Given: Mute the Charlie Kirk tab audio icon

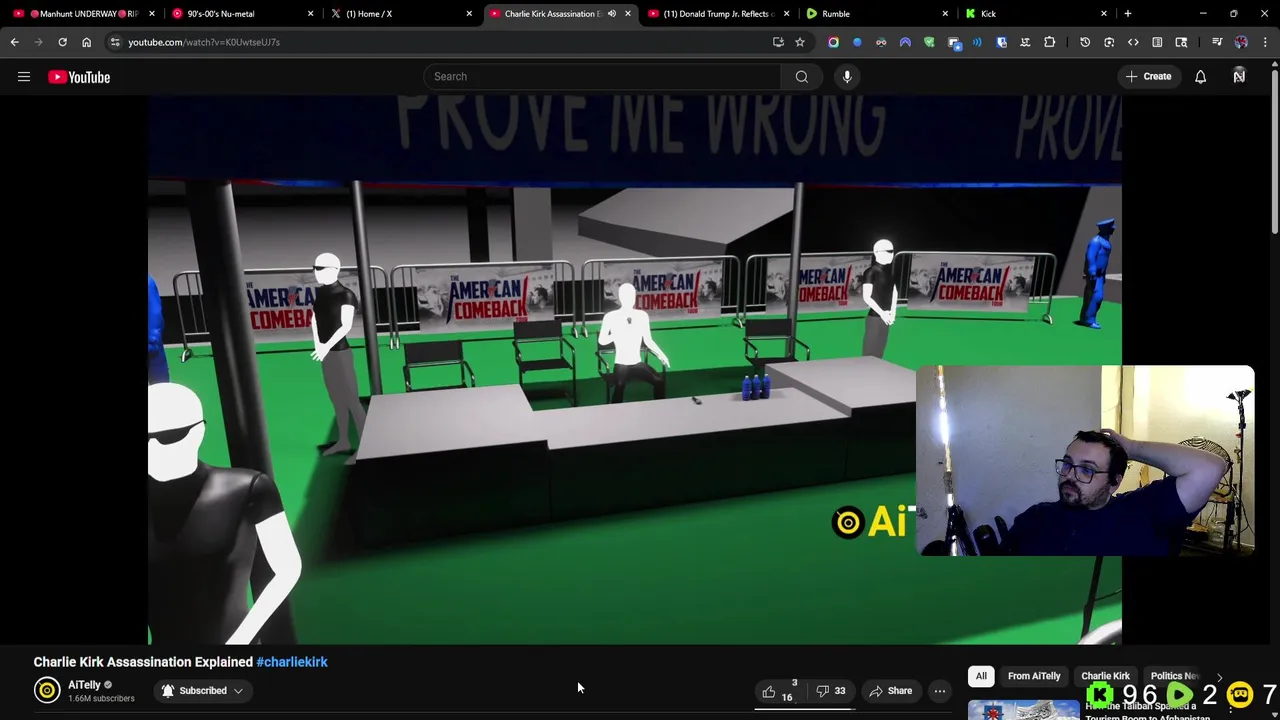Looking at the screenshot, I should (x=612, y=14).
